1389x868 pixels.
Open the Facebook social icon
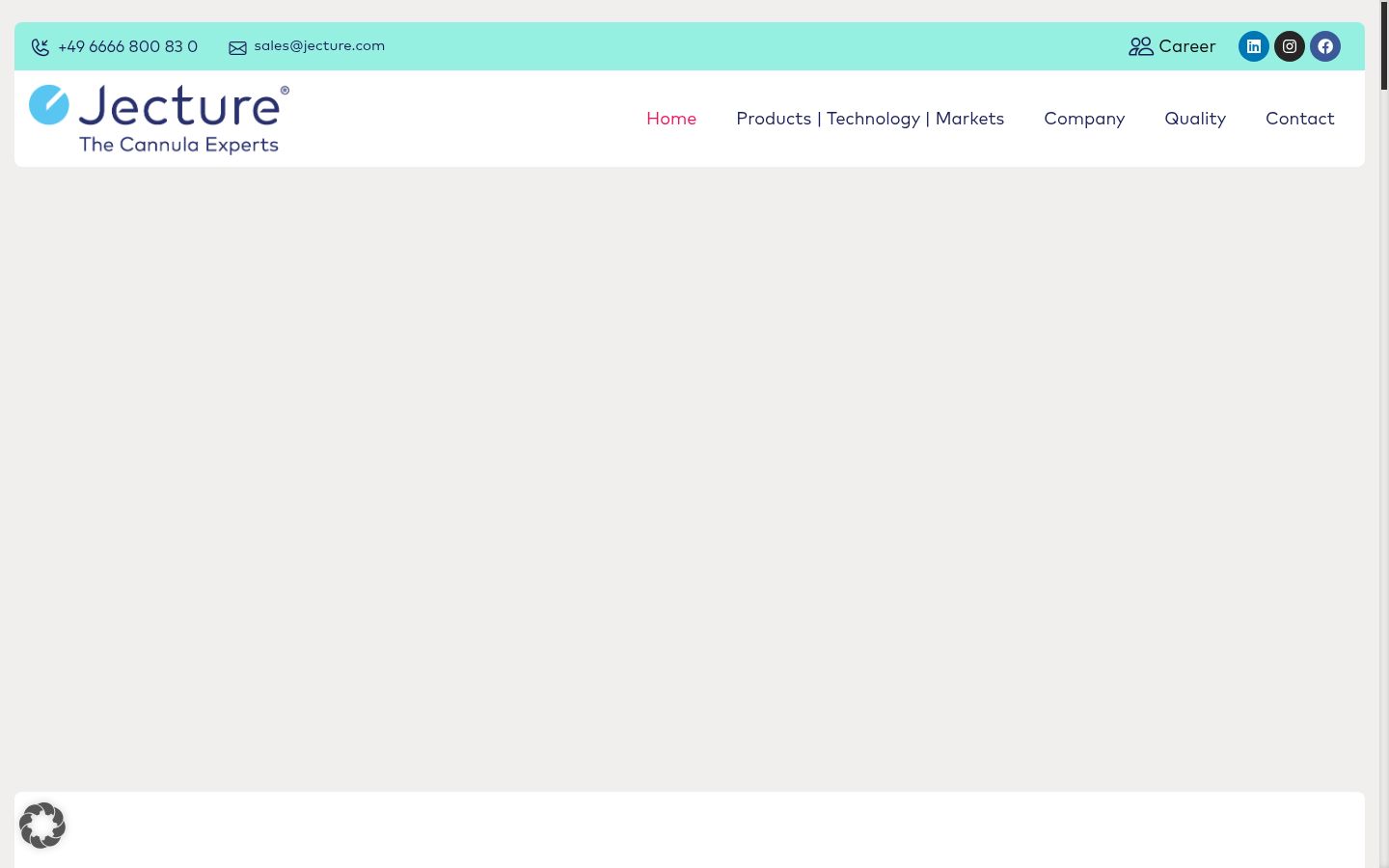tap(1325, 46)
